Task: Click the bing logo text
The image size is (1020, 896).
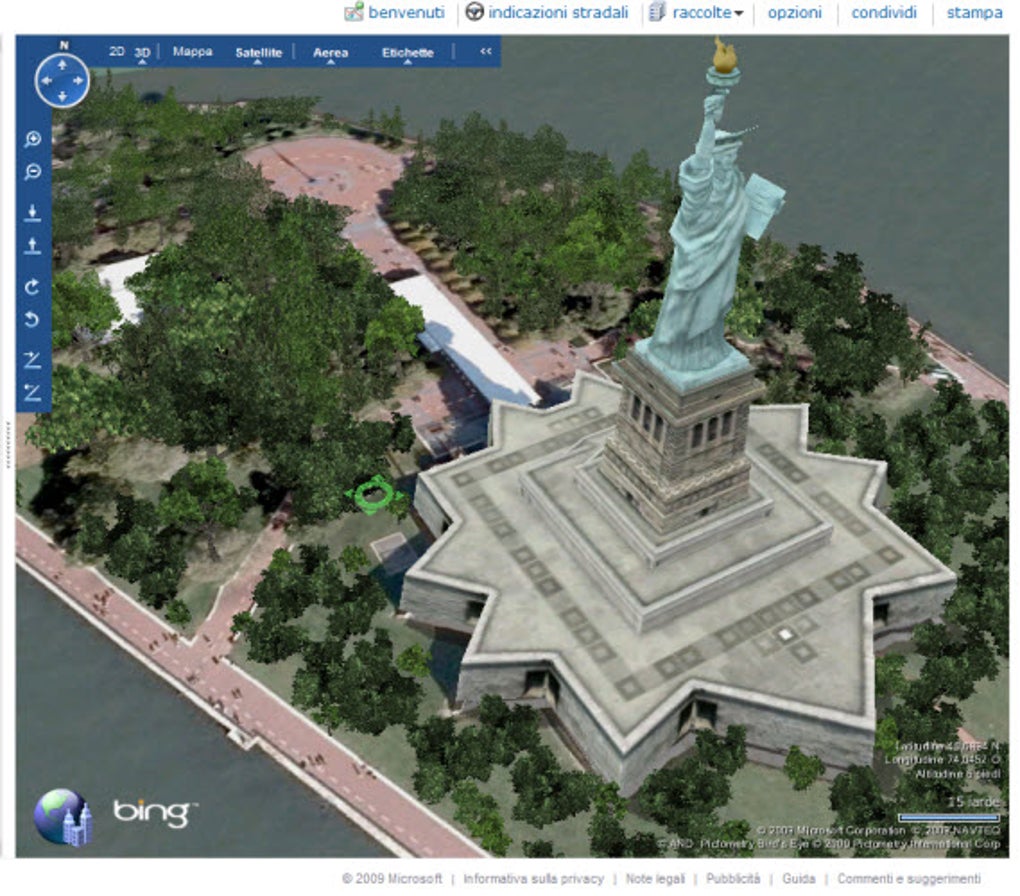Action: (154, 813)
